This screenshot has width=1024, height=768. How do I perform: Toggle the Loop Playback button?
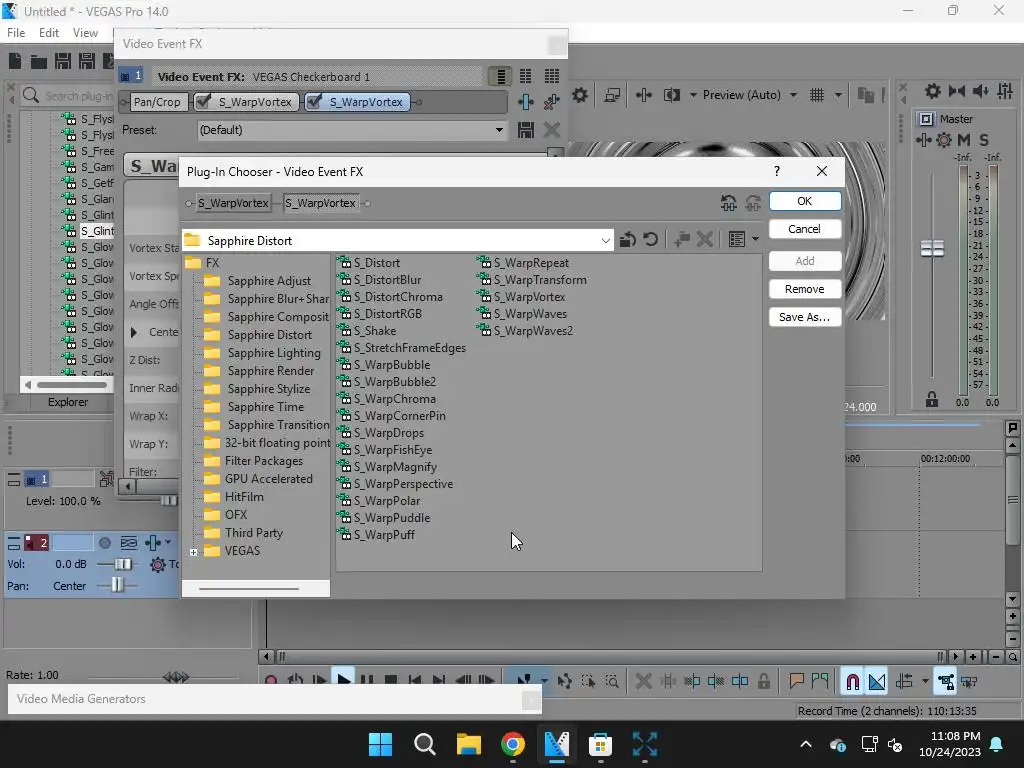(x=295, y=682)
